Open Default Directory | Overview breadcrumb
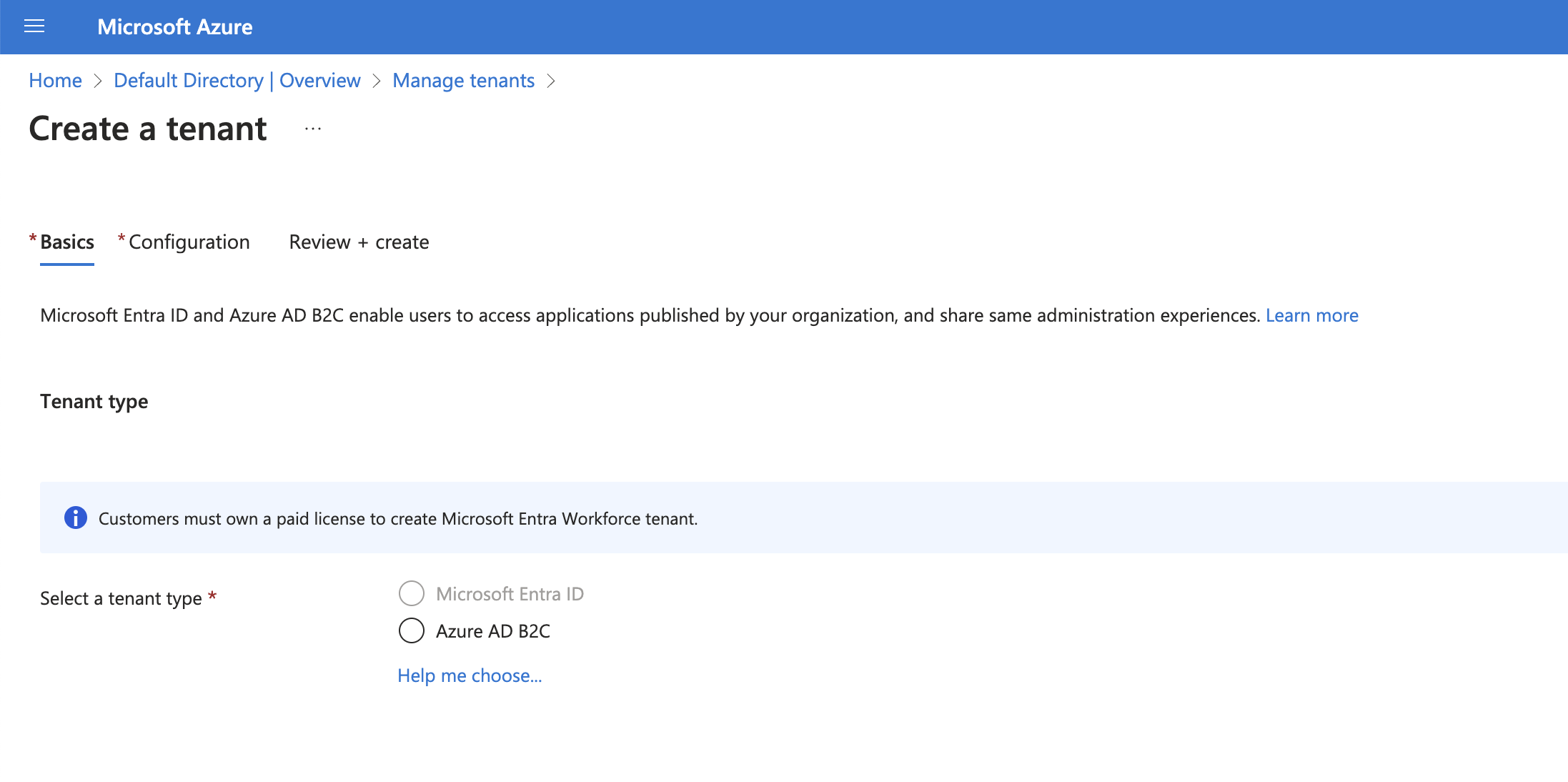The image size is (1568, 782). coord(237,81)
